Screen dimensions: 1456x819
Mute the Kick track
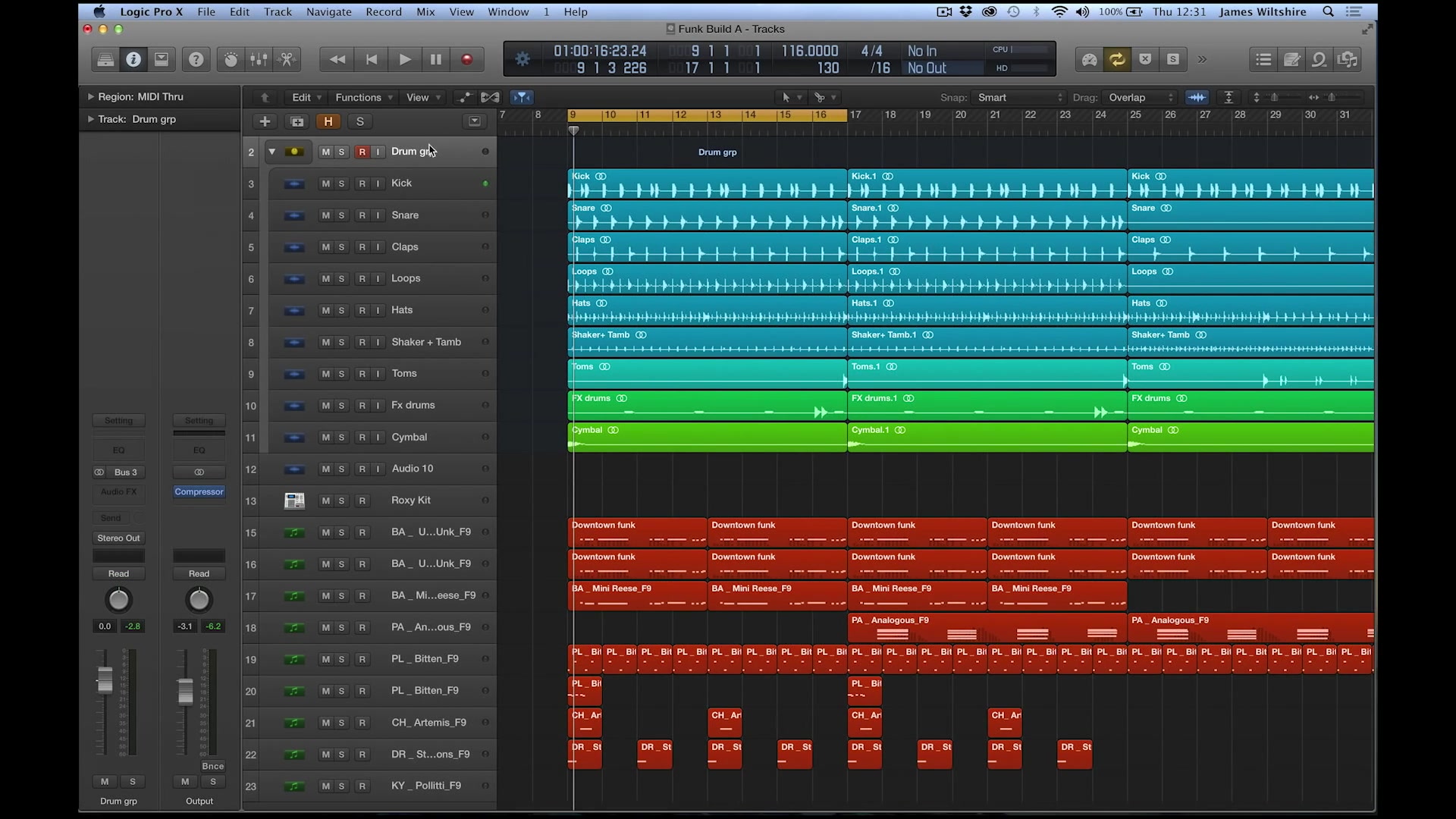click(x=325, y=184)
